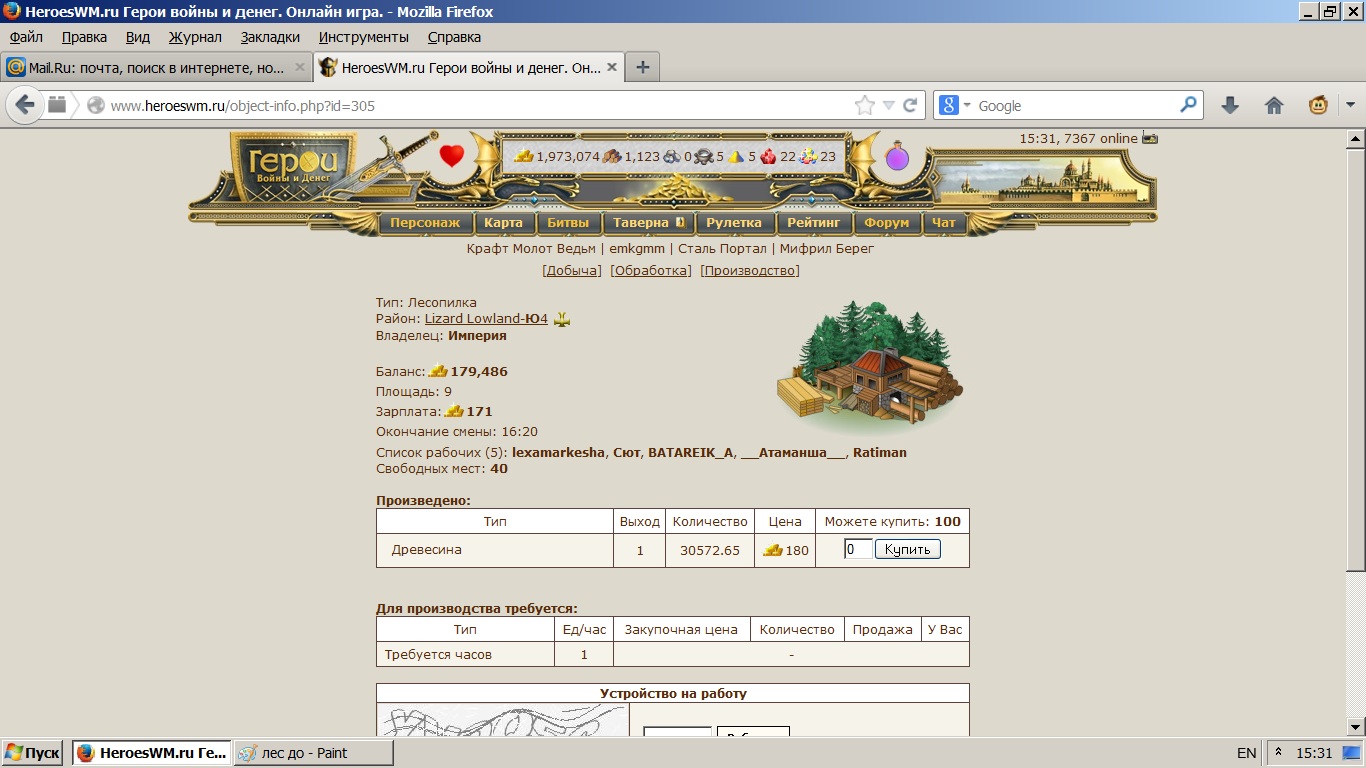The height and width of the screenshot is (768, 1366).
Task: Follow the Добыча link
Action: click(572, 271)
